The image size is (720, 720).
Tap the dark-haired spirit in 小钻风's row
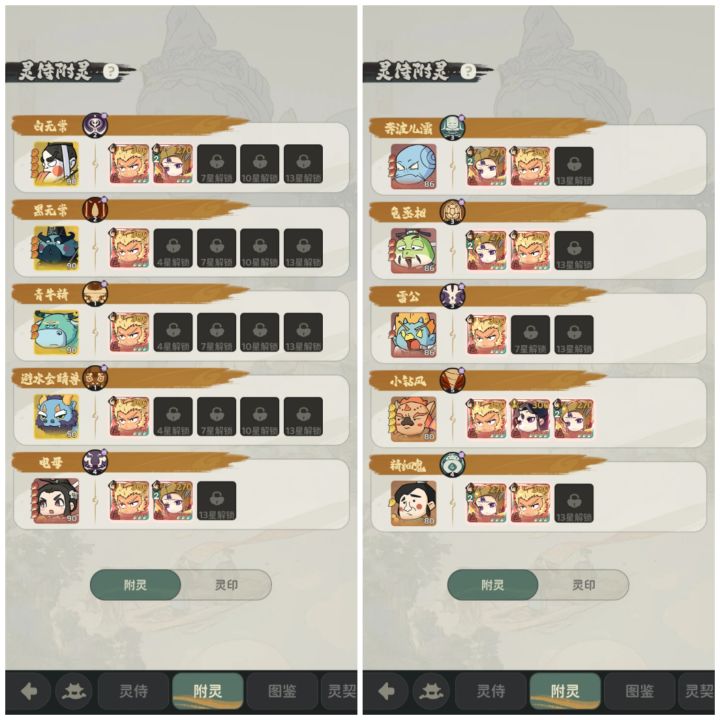(530, 418)
